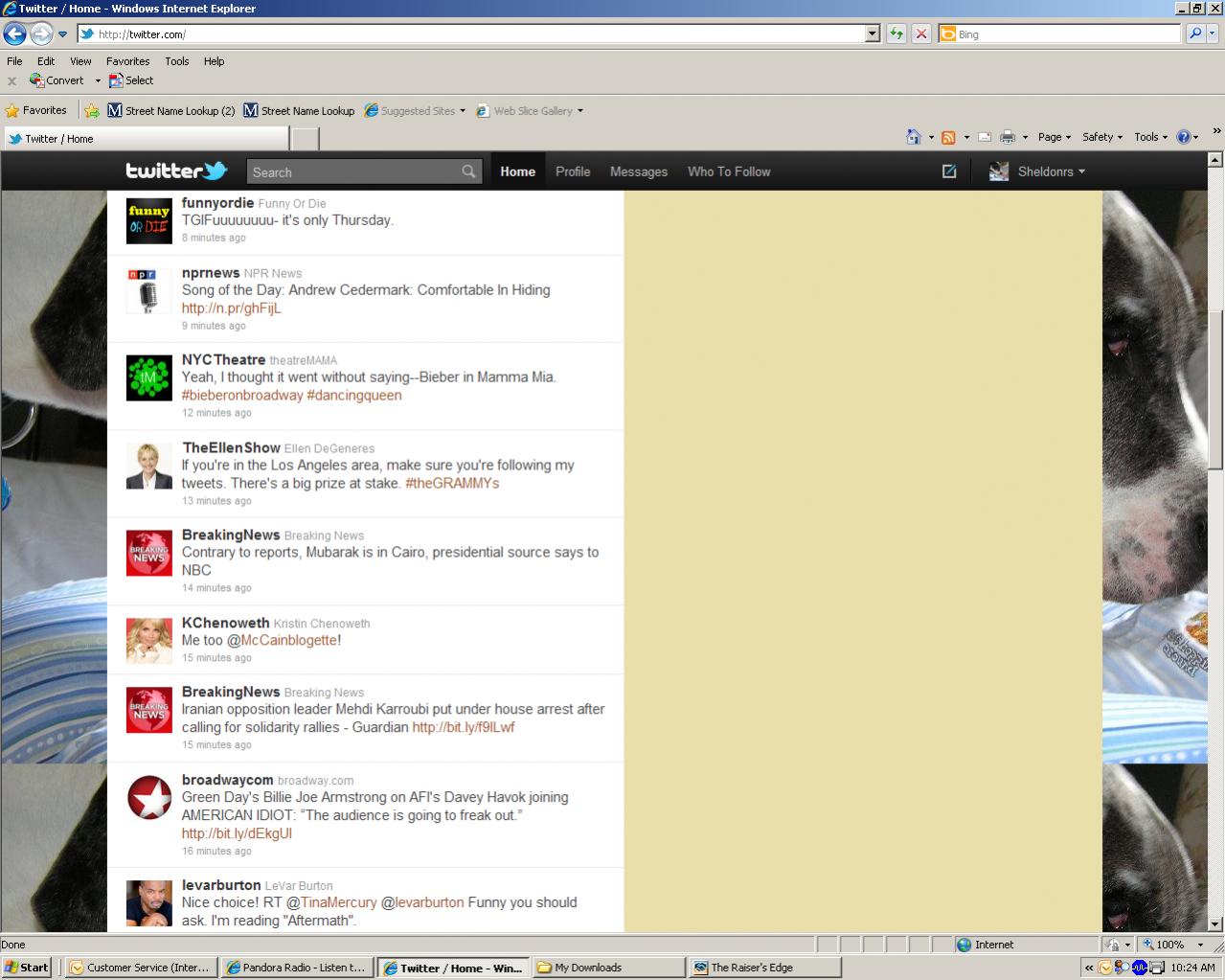Click the Read Mail icon
1225x980 pixels.
(985, 137)
